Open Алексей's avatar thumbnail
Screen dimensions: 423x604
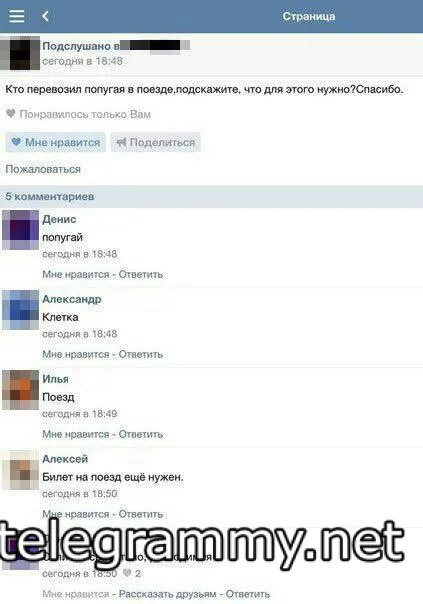[20, 470]
